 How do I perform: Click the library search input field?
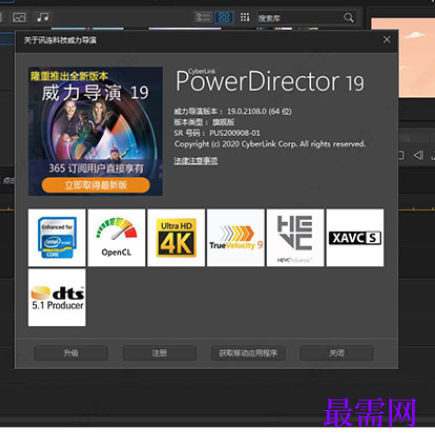click(299, 18)
